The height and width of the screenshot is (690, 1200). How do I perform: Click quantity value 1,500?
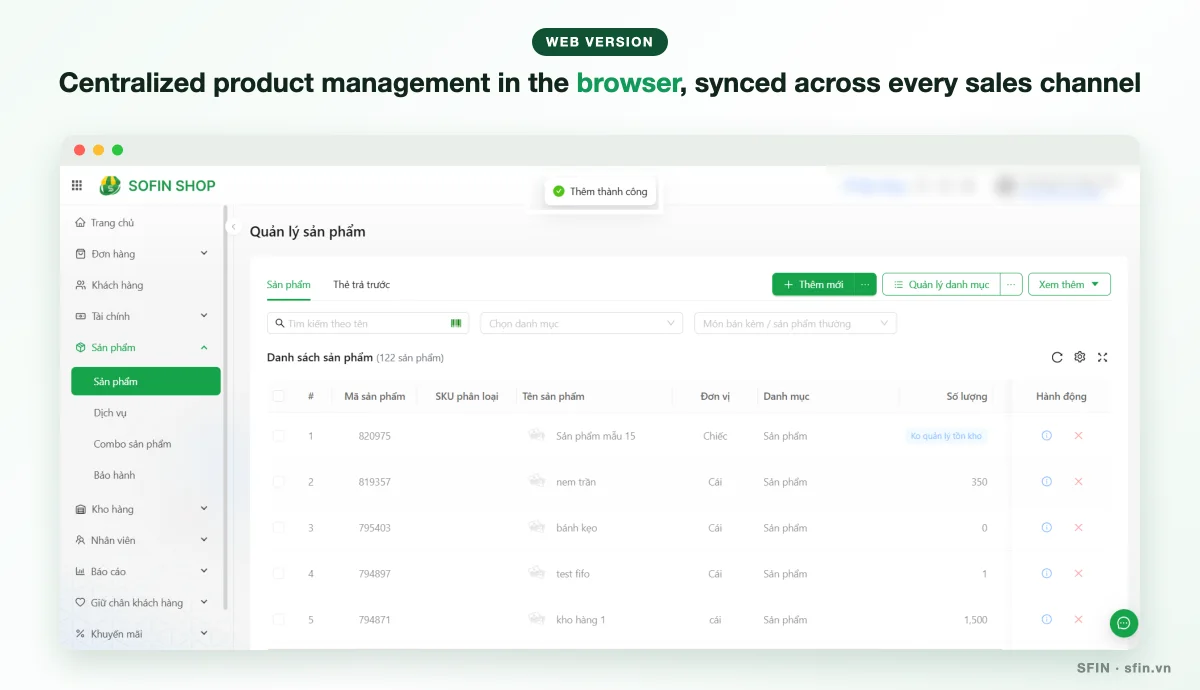pyautogui.click(x=976, y=620)
